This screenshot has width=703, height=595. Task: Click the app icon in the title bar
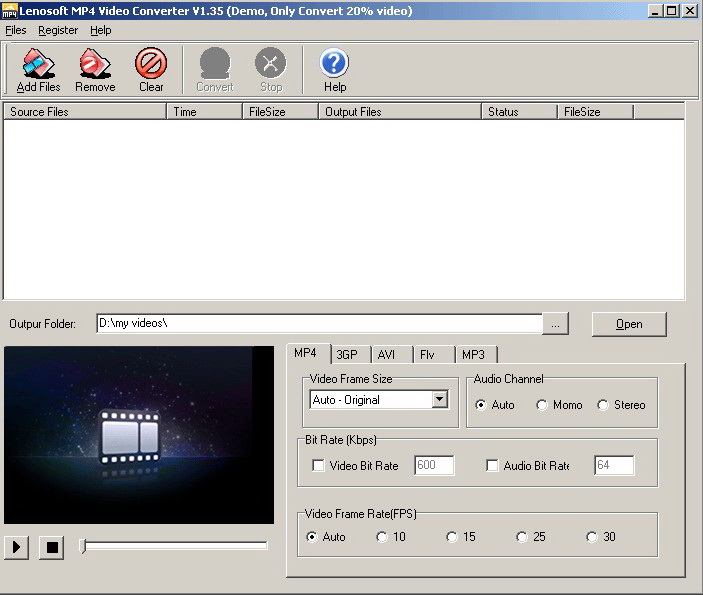coord(10,11)
